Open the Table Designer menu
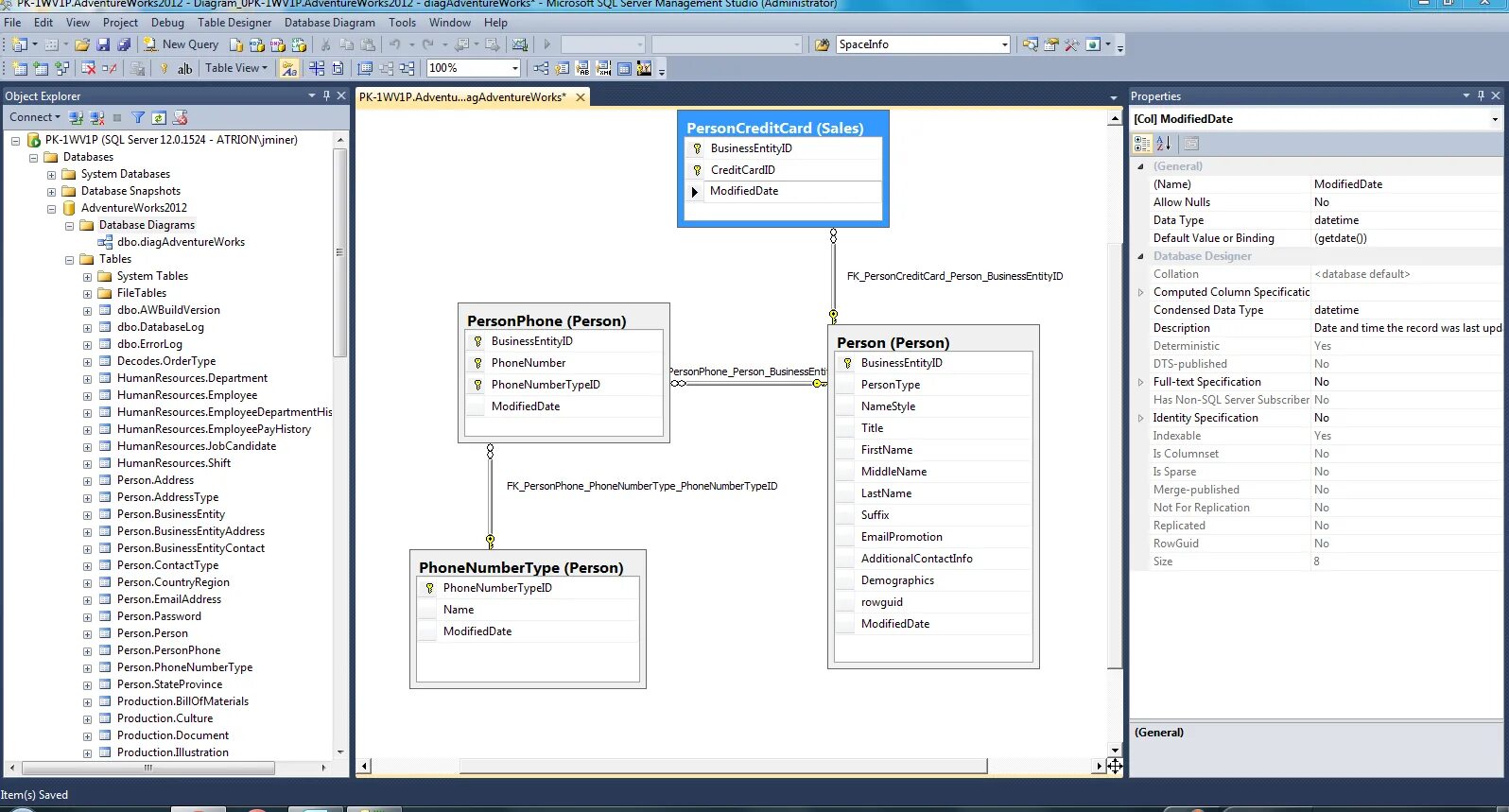The height and width of the screenshot is (812, 1509). click(x=234, y=22)
